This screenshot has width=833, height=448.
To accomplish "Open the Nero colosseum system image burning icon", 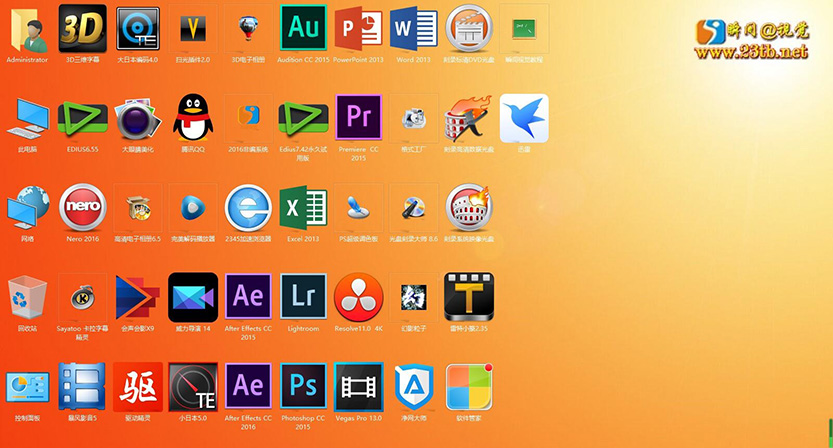I will (469, 207).
